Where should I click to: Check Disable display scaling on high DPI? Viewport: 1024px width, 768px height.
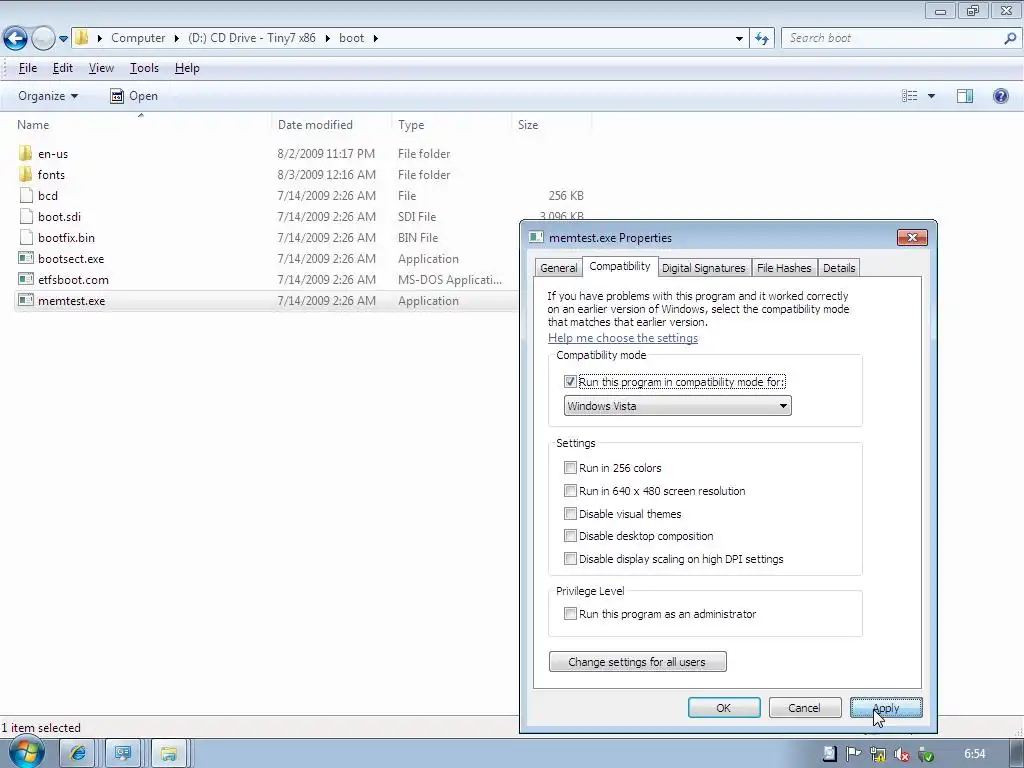[570, 558]
